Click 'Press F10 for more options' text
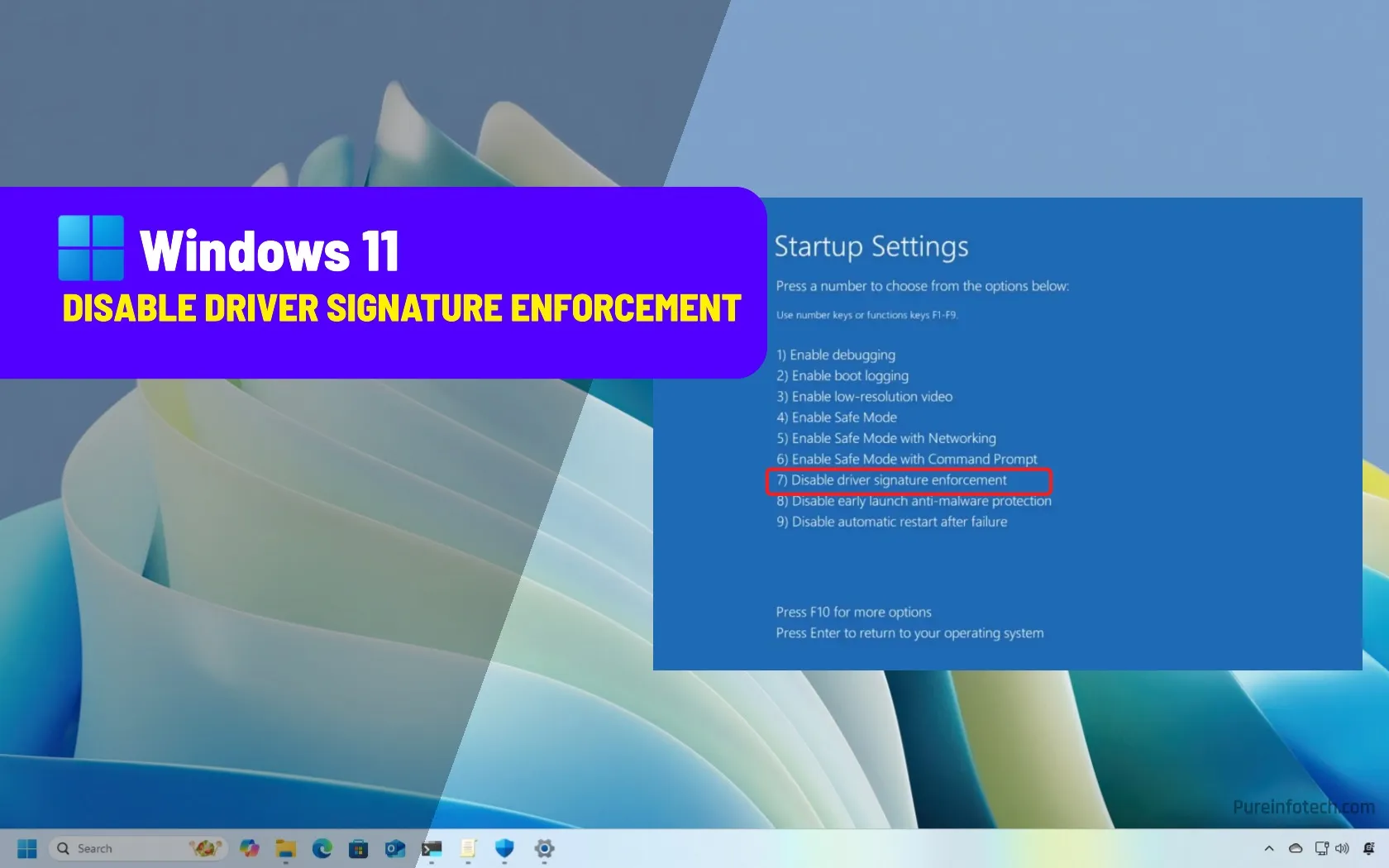Viewport: 1389px width, 868px height. pos(853,612)
